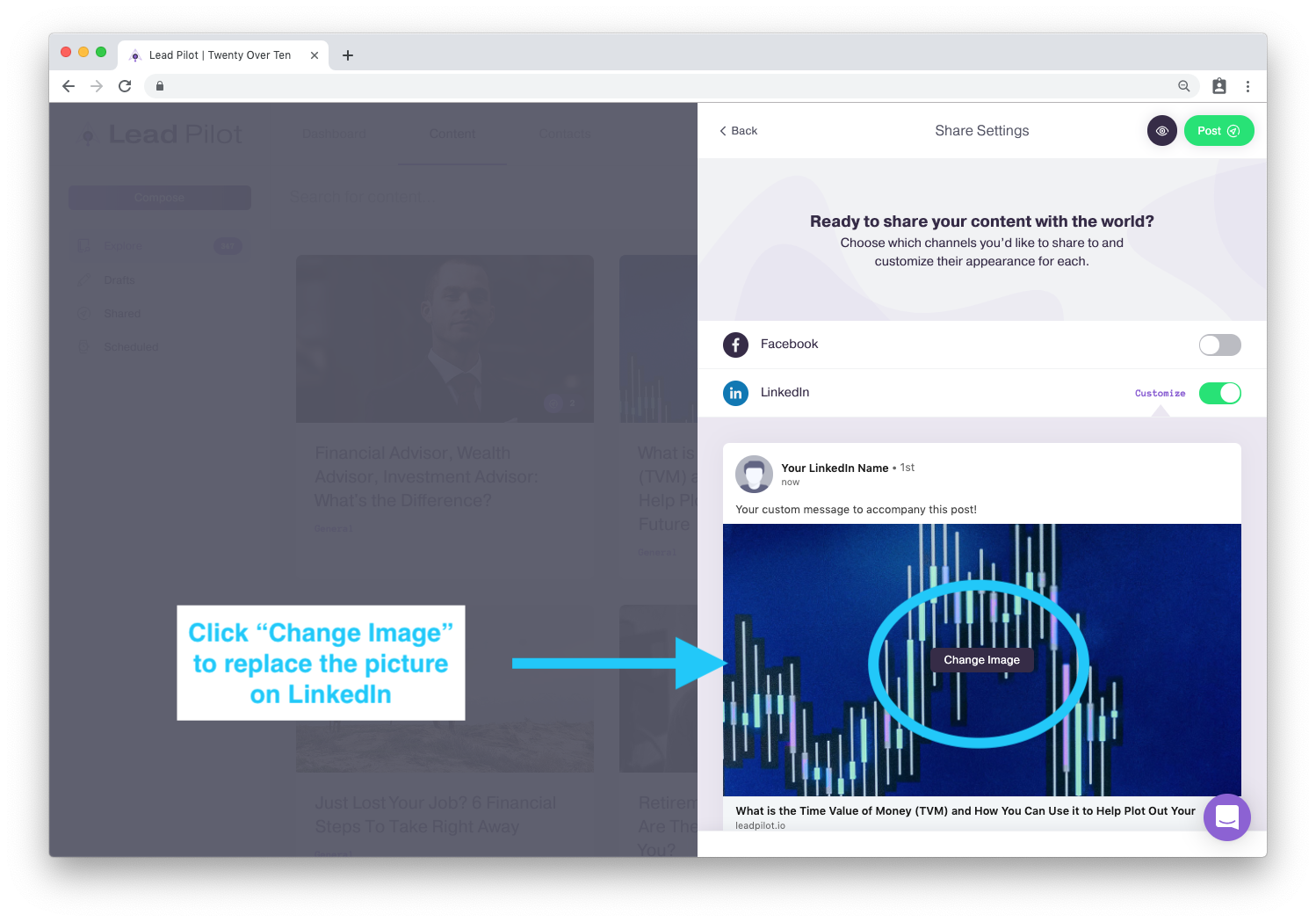Open the browser profile clipboard icon
The height and width of the screenshot is (922, 1316).
pos(1219,86)
